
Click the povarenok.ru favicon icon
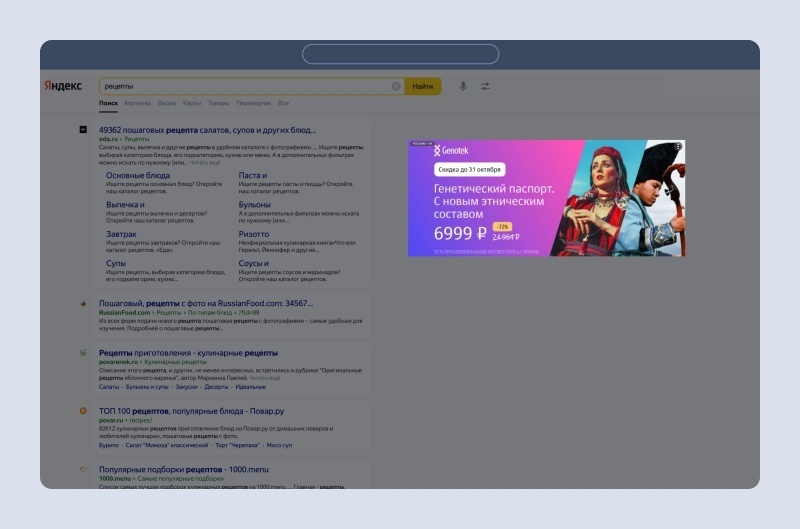click(83, 352)
